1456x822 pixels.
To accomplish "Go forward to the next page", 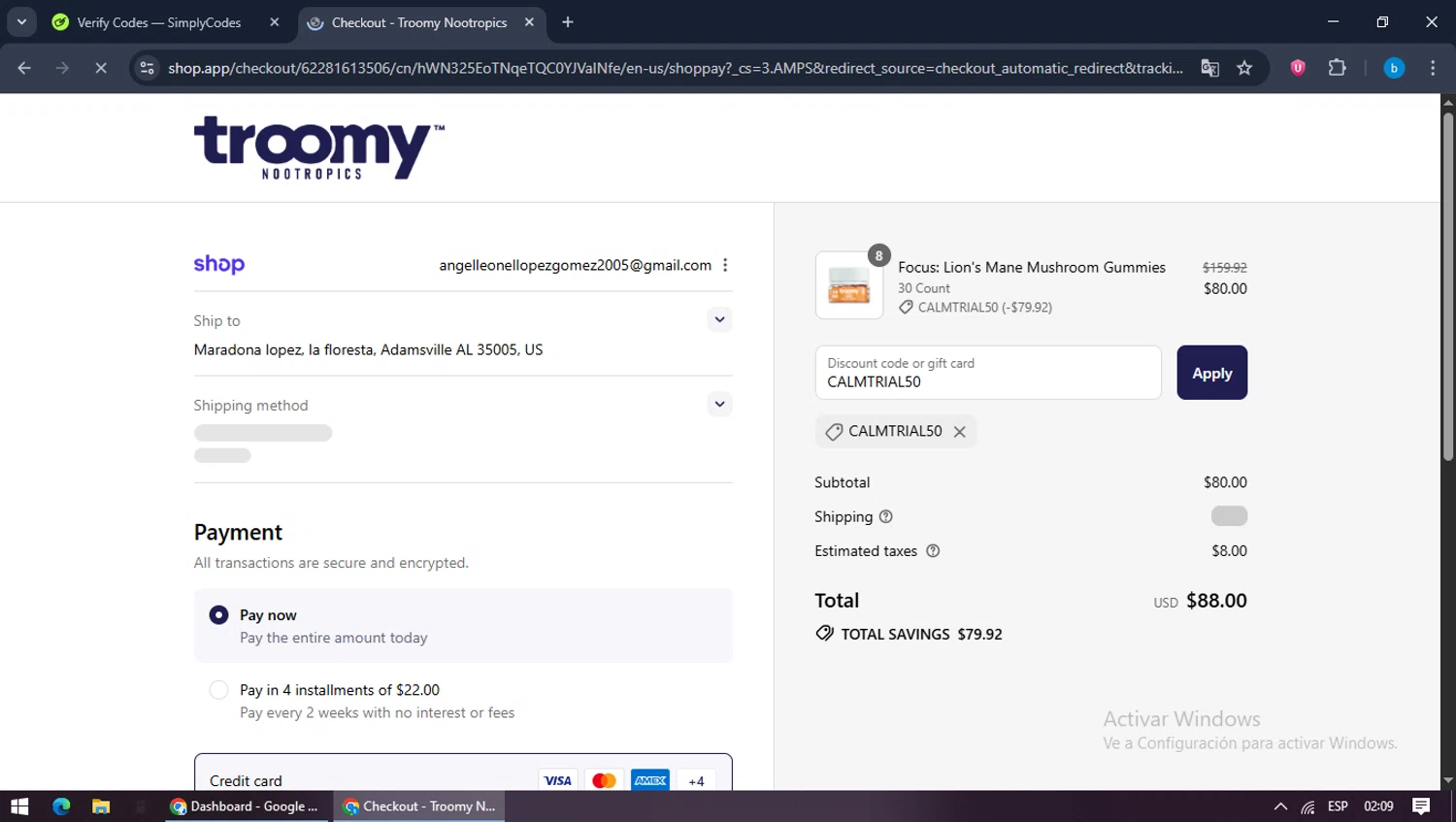I will 62,68.
